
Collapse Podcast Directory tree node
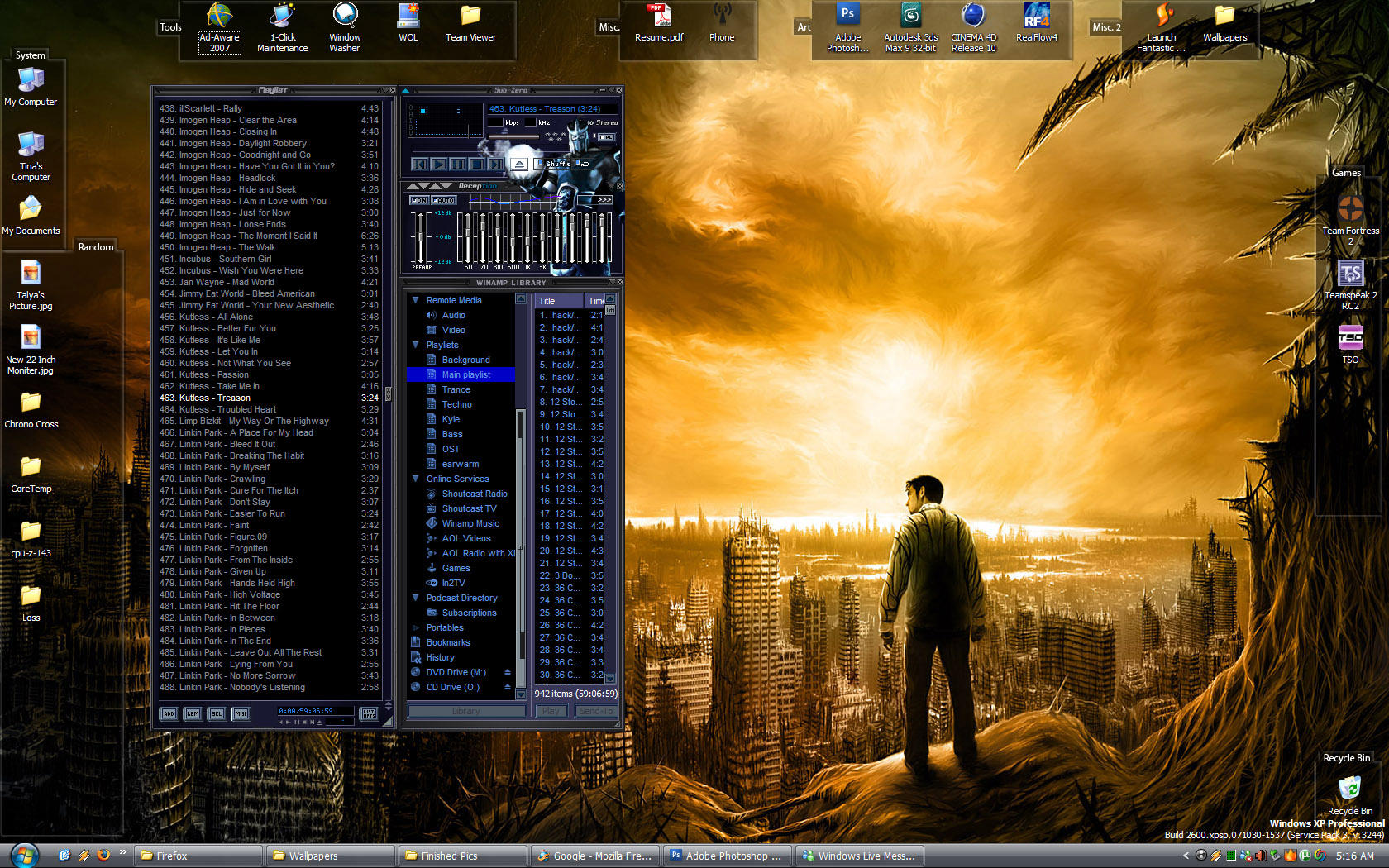(x=415, y=598)
